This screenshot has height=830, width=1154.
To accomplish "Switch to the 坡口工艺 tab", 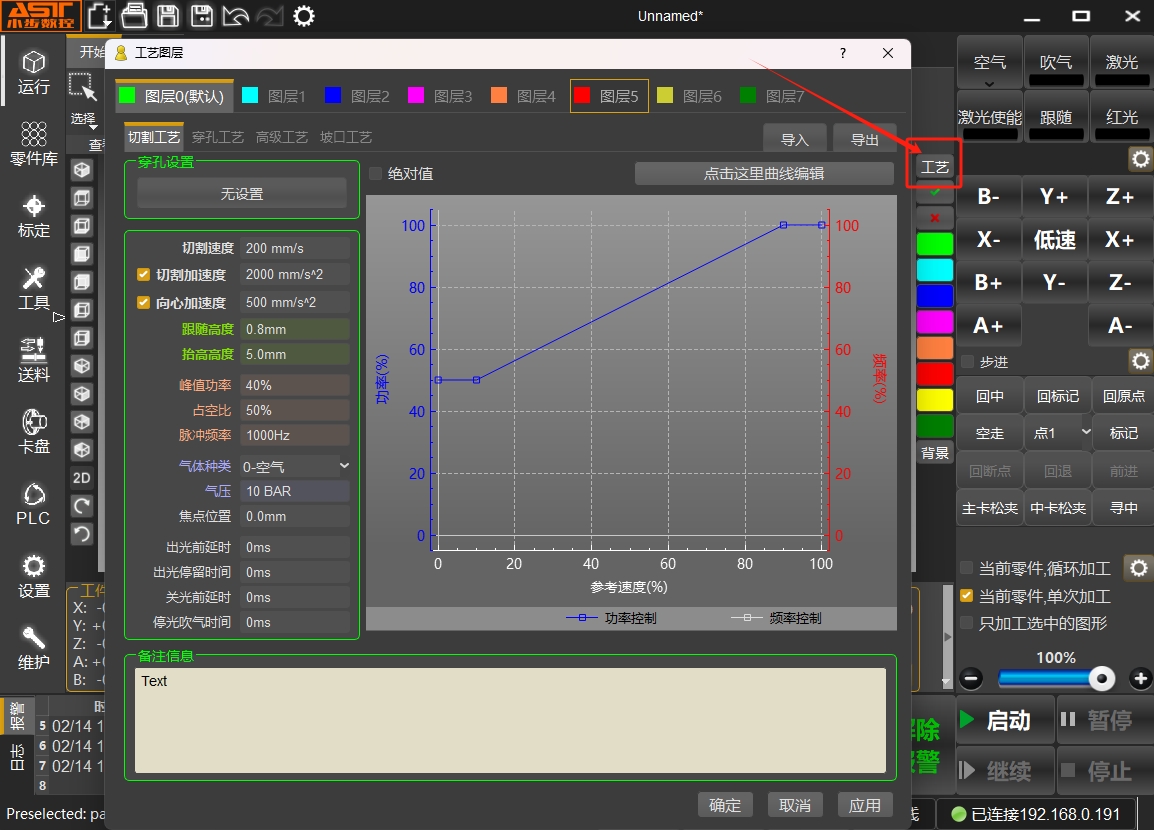I will tap(346, 138).
